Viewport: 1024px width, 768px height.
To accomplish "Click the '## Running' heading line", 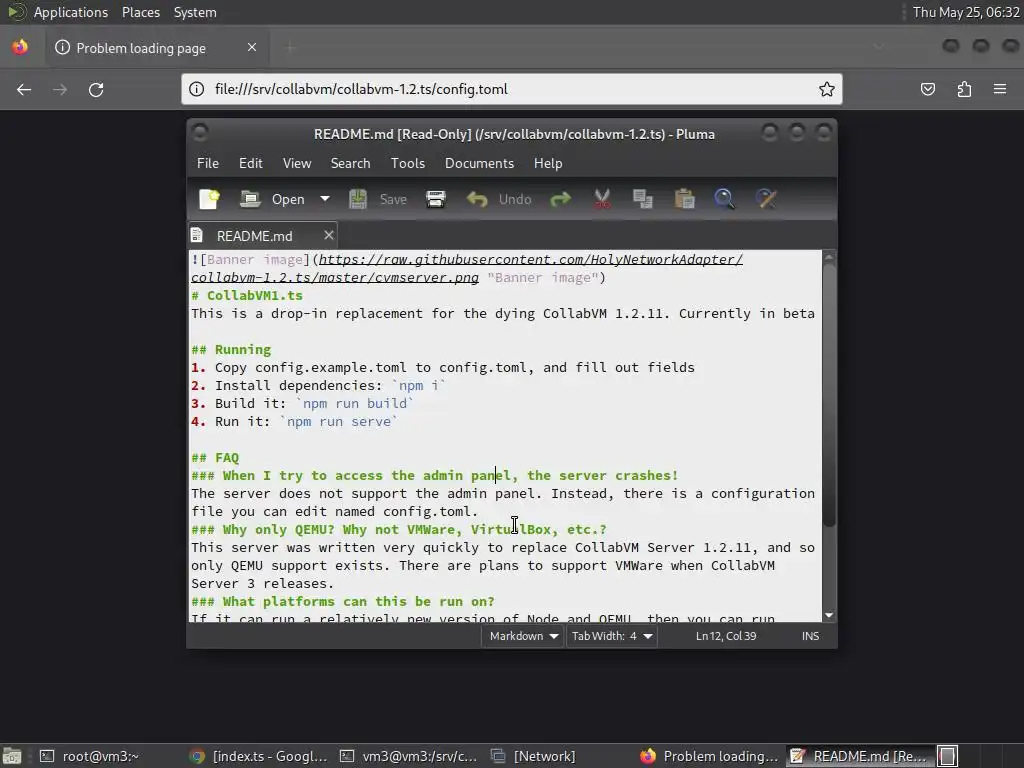I will pos(231,349).
